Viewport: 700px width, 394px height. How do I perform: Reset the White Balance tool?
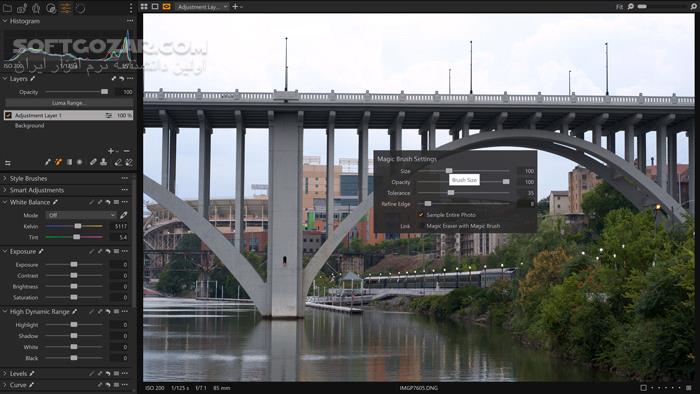[108, 202]
